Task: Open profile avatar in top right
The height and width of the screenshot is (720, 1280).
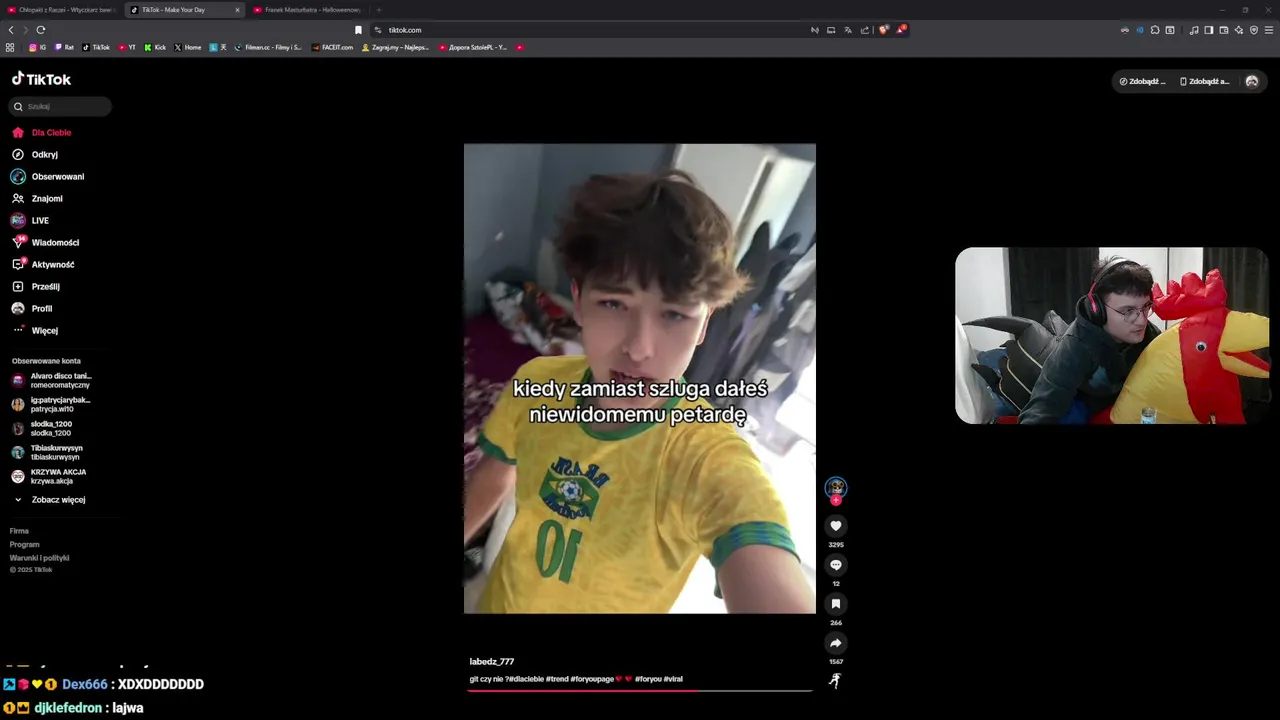Action: [1252, 81]
